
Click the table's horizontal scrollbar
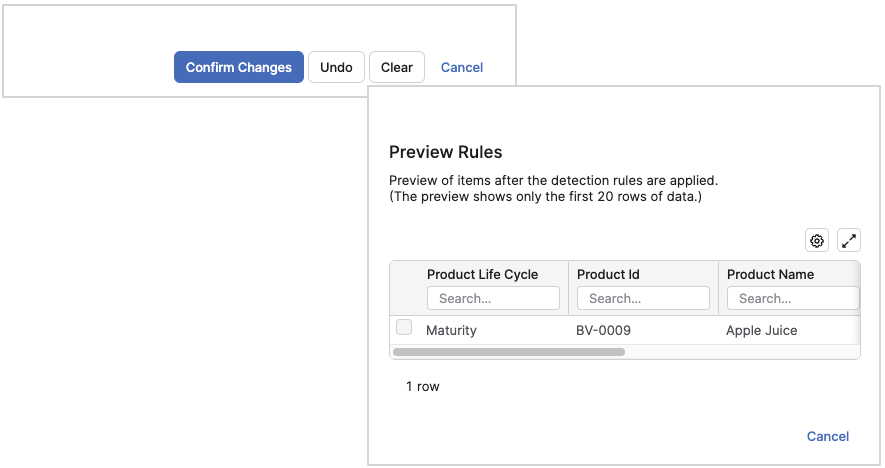509,352
